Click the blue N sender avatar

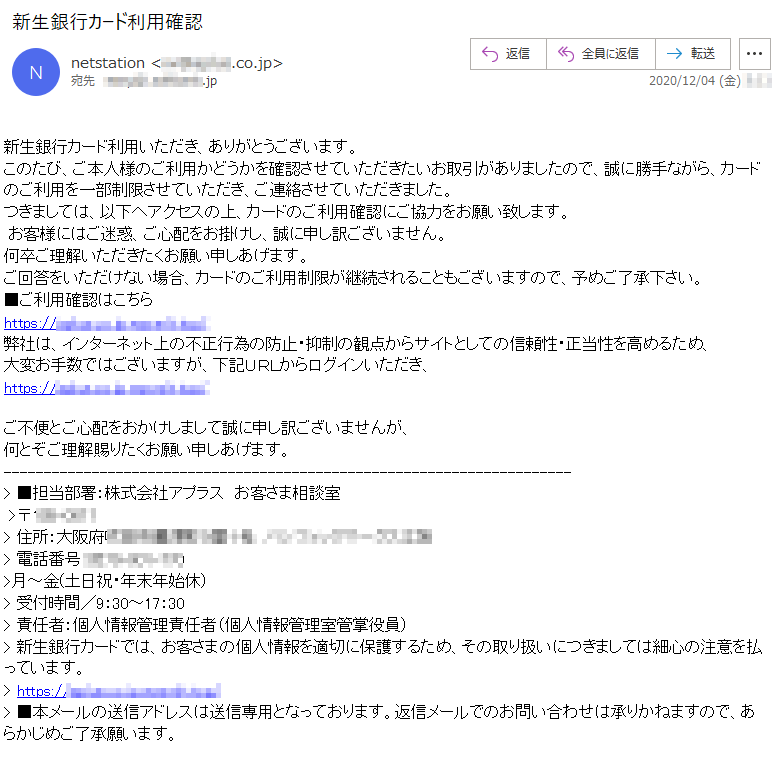pyautogui.click(x=36, y=72)
